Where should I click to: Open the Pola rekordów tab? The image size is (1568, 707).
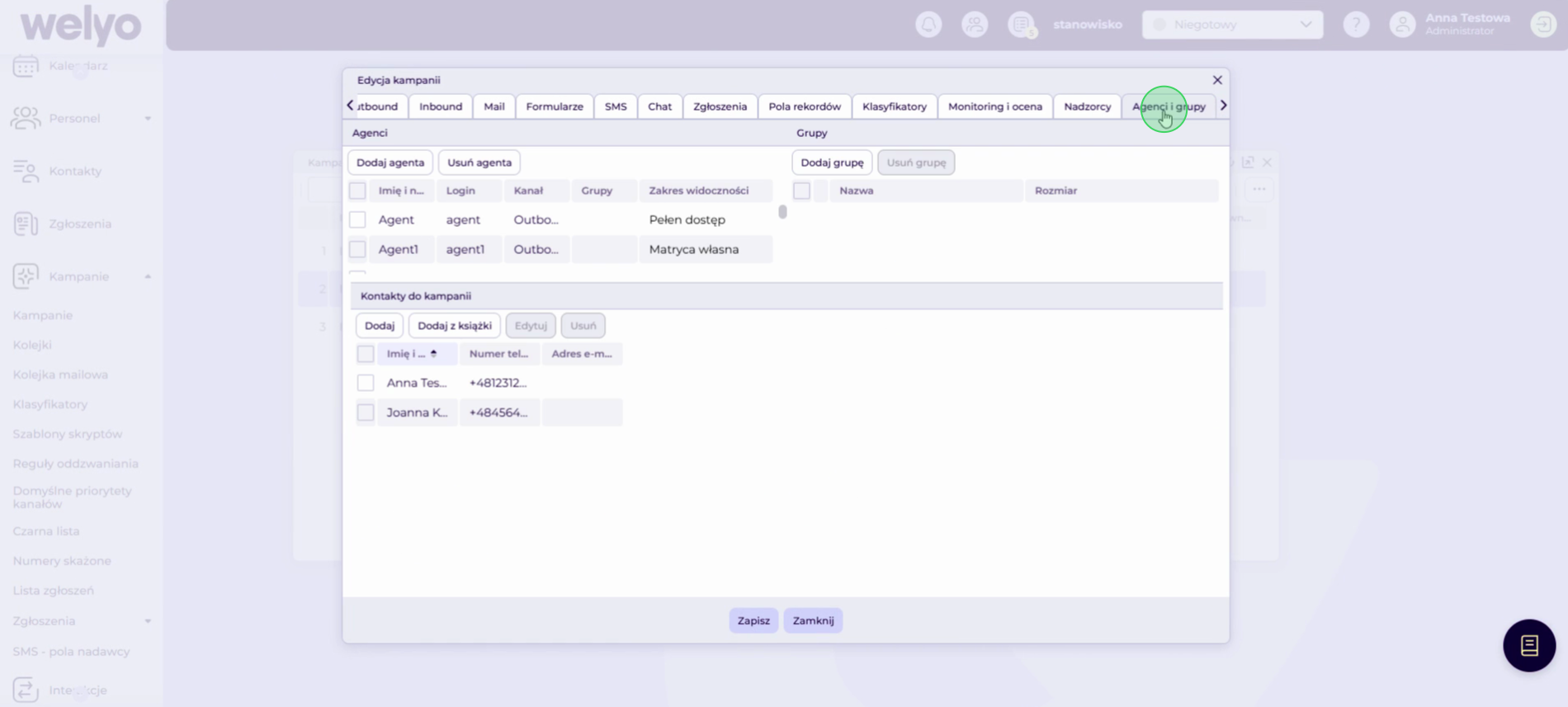(805, 106)
